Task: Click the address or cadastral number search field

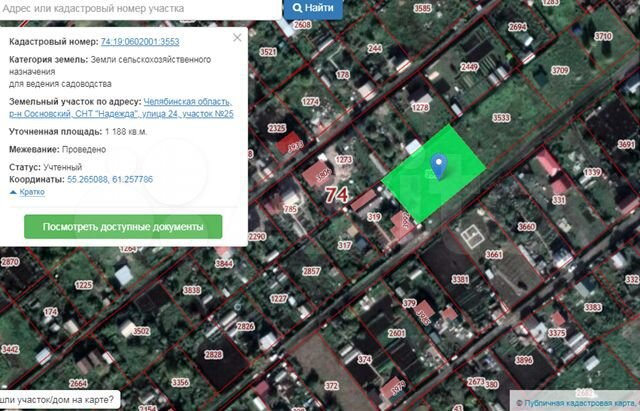Action: pyautogui.click(x=140, y=8)
